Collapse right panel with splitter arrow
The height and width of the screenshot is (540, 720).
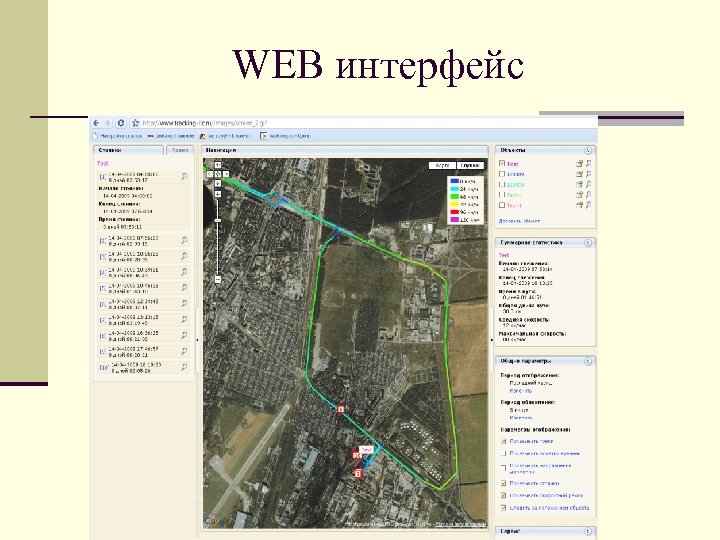click(491, 340)
